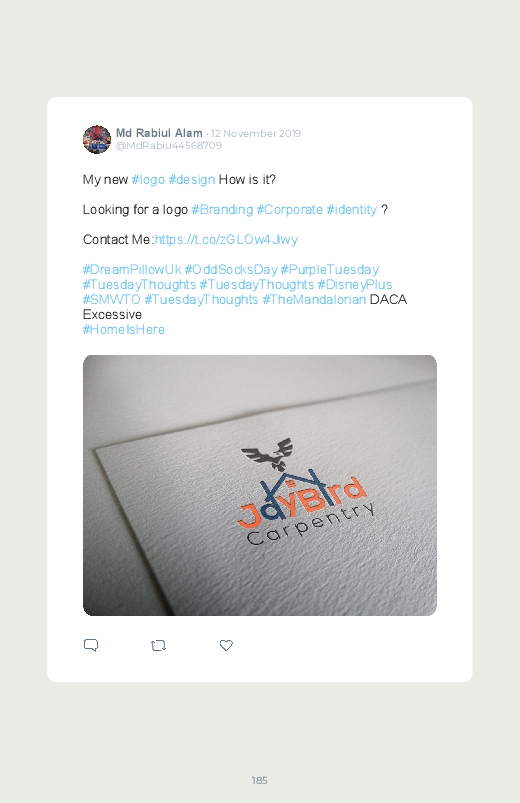Open the @MdRabiu44568709 handle
The width and height of the screenshot is (520, 803).
pyautogui.click(x=169, y=146)
